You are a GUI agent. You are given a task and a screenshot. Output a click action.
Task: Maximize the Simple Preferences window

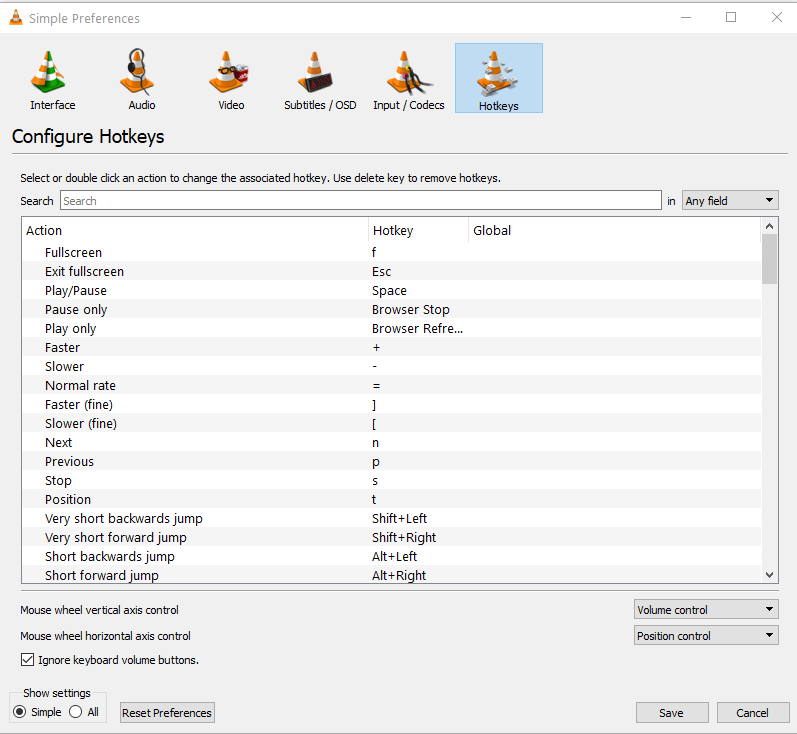click(731, 17)
